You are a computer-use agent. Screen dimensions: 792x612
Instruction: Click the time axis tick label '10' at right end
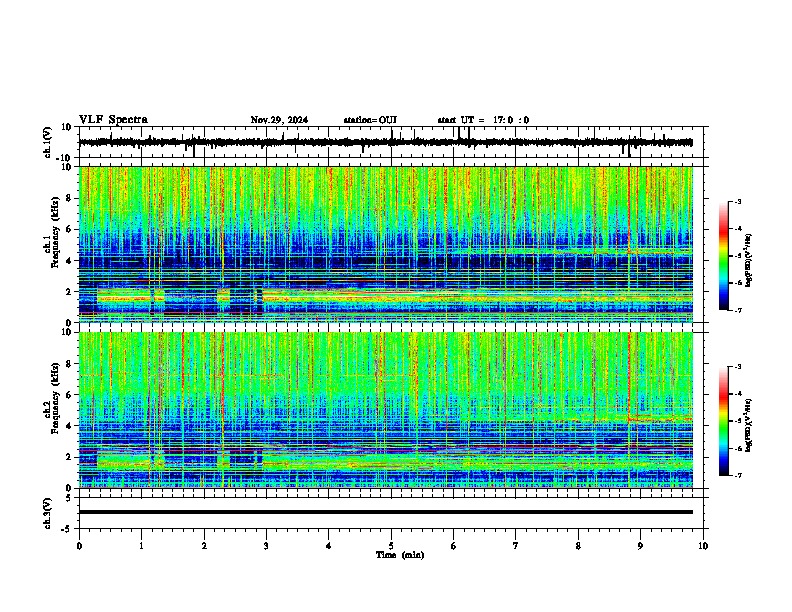click(703, 546)
